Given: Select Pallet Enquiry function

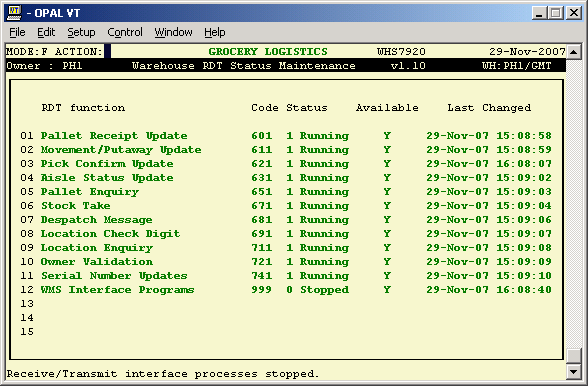Looking at the screenshot, I should coord(90,192).
